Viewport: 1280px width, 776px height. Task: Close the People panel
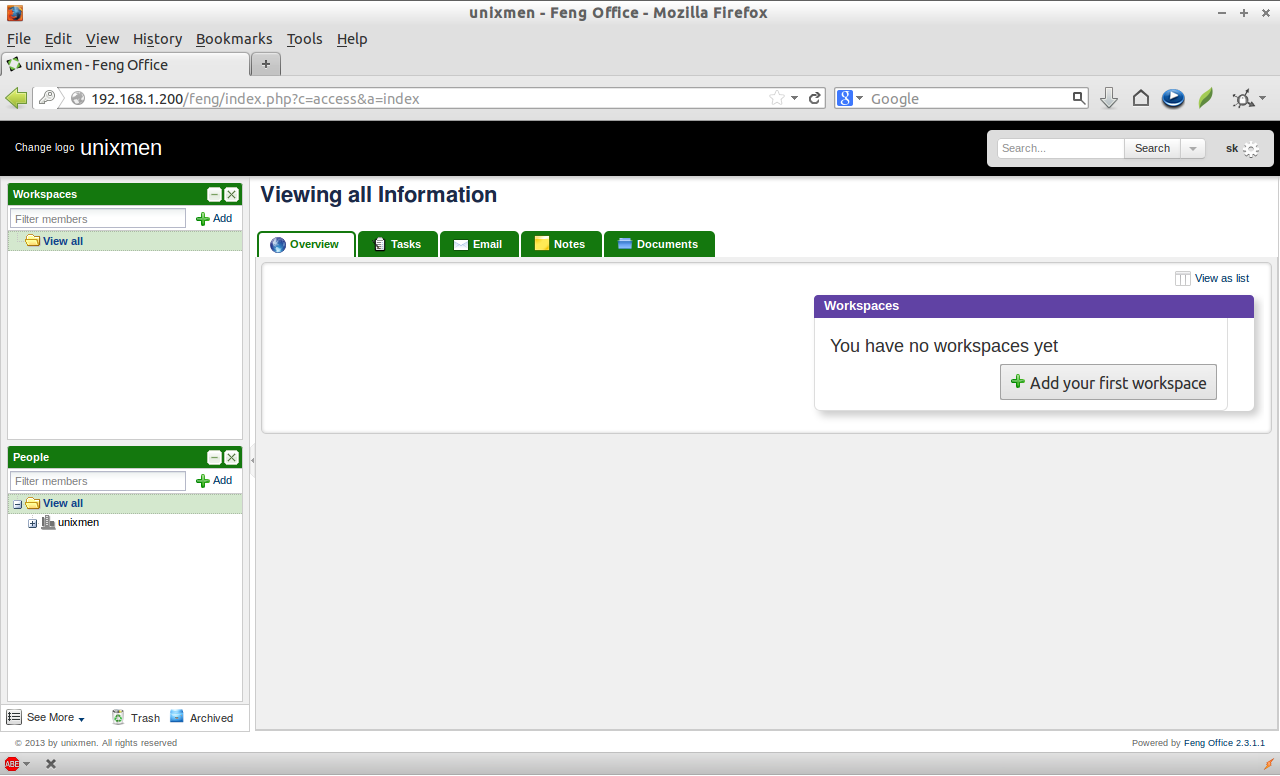(231, 457)
